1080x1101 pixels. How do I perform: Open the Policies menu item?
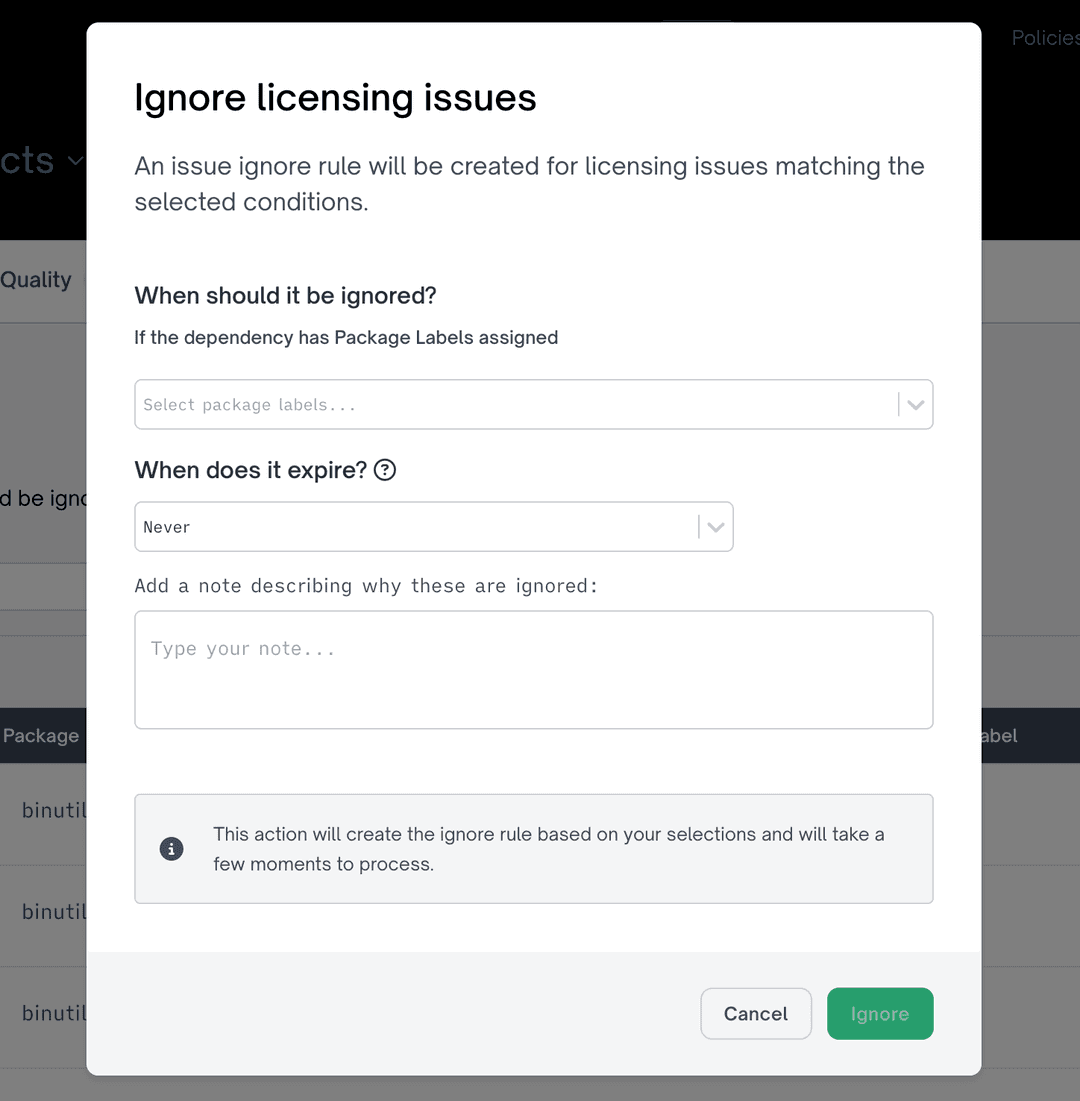point(1044,37)
